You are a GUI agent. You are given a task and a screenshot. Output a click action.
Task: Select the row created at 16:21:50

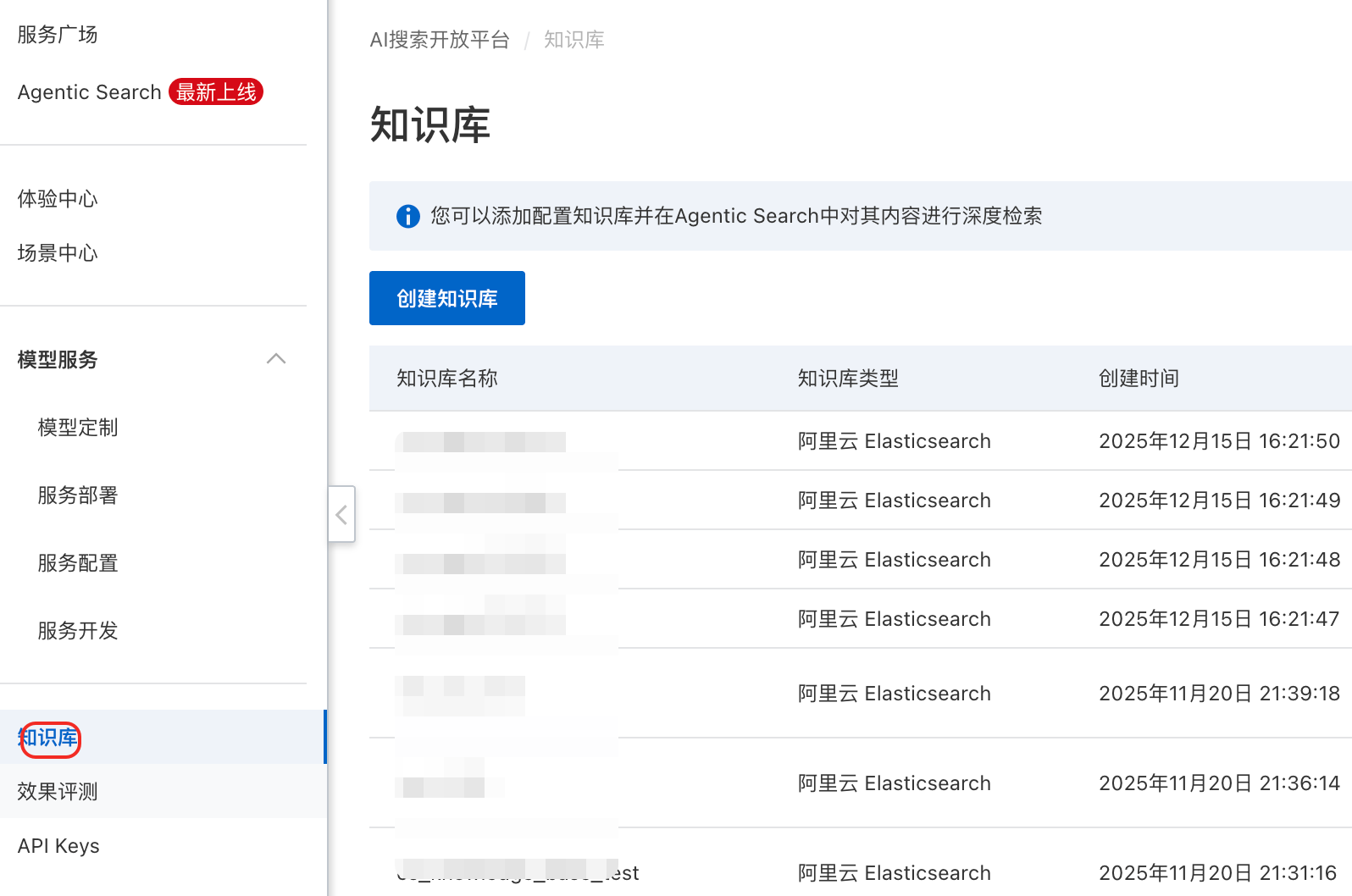pos(861,441)
